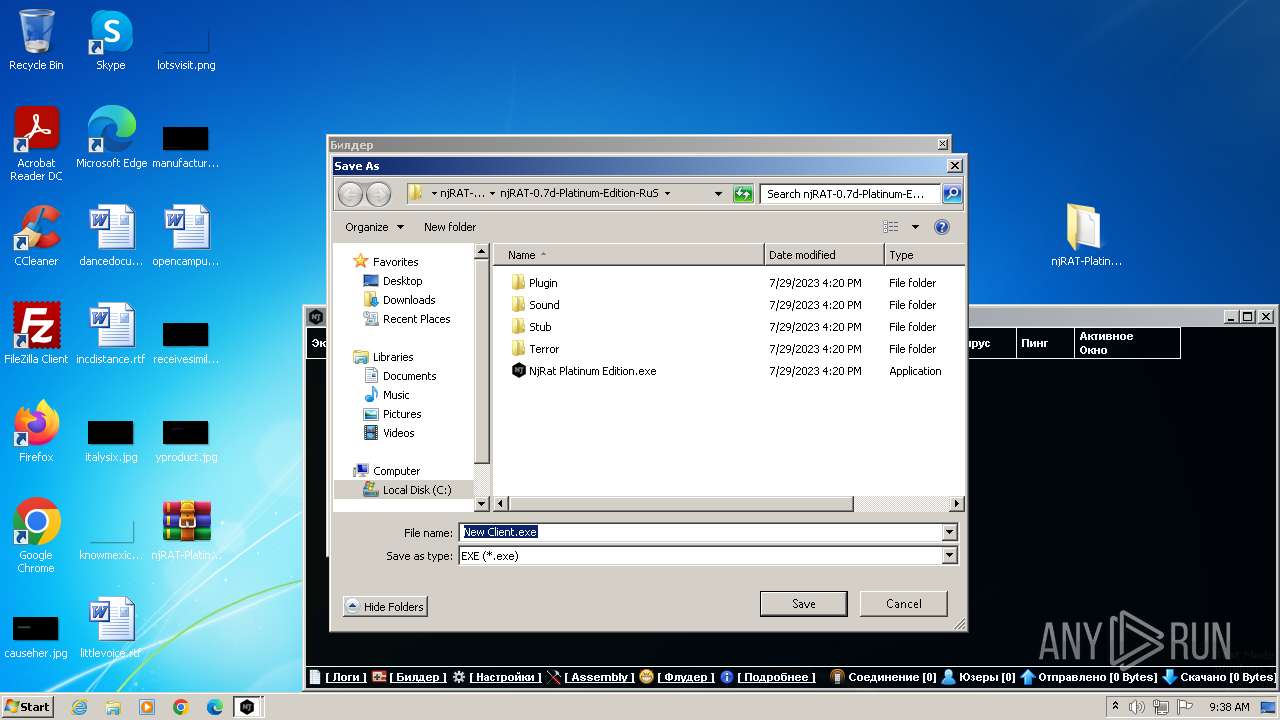Open Recycle Bin on the desktop

(36, 40)
